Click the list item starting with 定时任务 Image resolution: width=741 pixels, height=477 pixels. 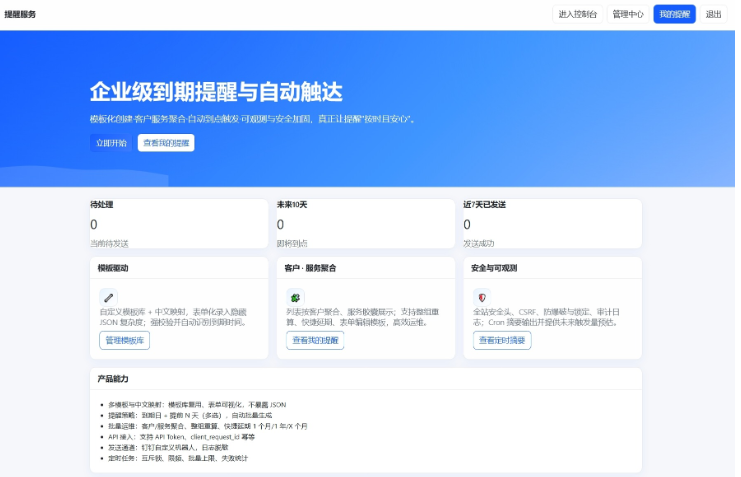[x=178, y=458]
